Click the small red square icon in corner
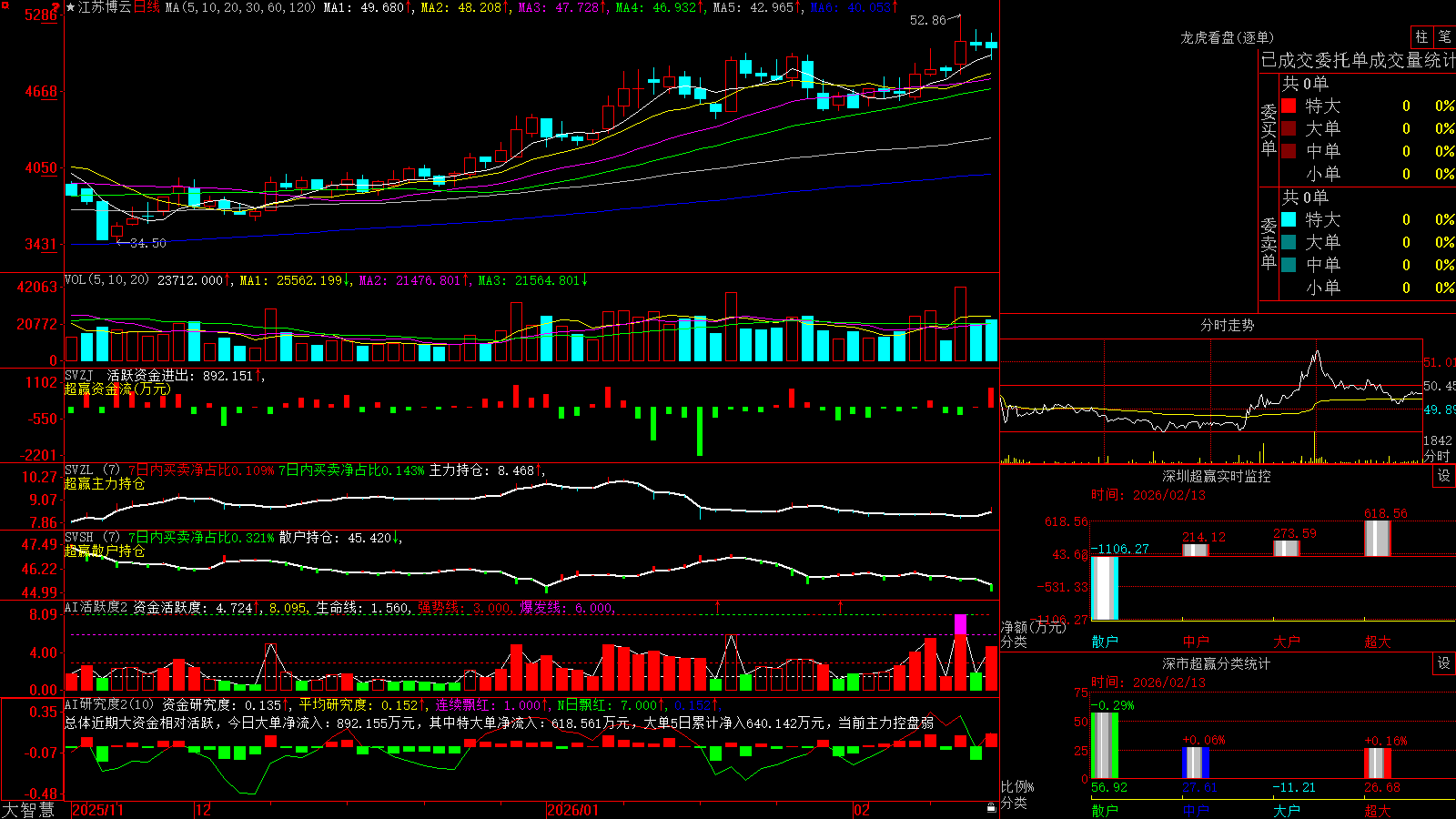The width and height of the screenshot is (1456, 819). point(4,4)
